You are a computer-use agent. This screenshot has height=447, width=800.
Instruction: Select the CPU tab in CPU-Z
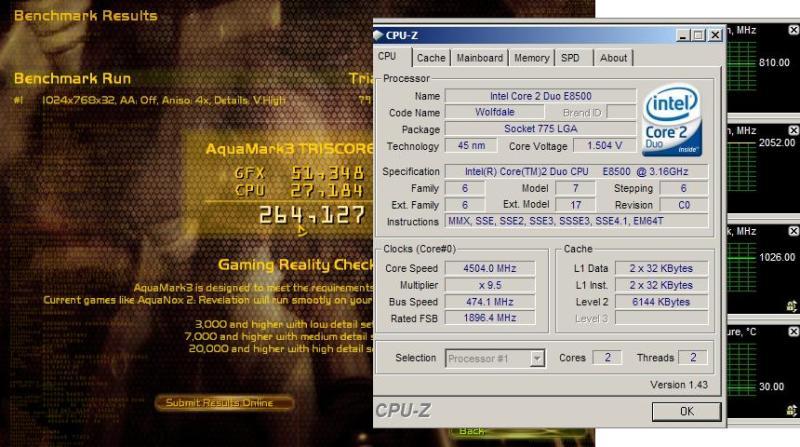tap(387, 57)
